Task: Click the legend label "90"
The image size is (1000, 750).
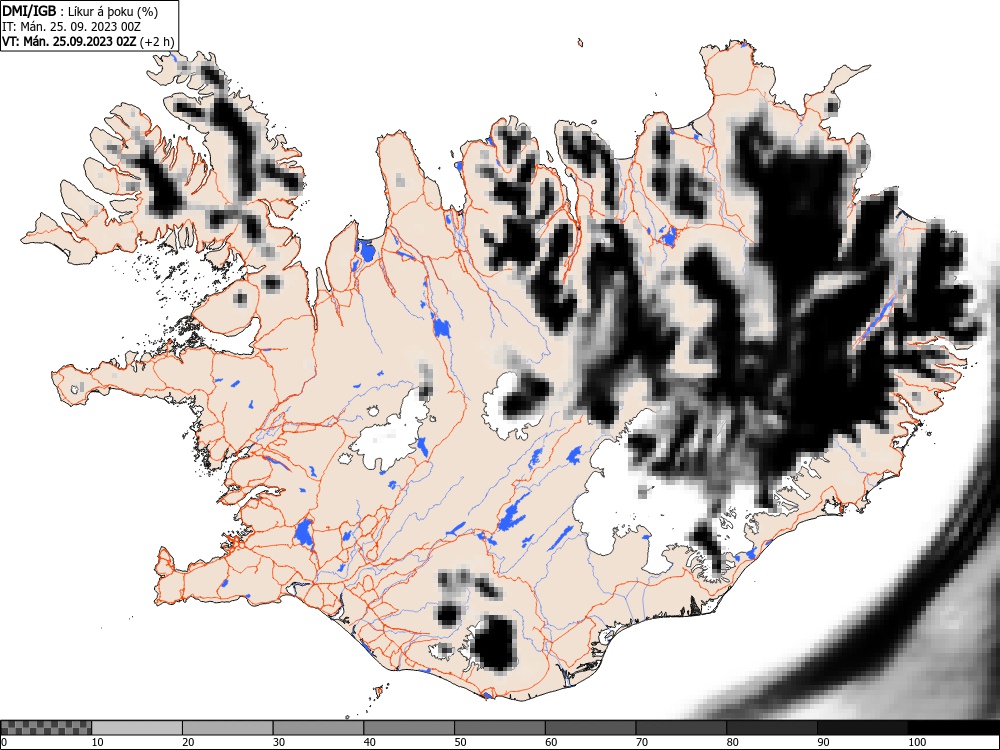Action: pyautogui.click(x=823, y=742)
